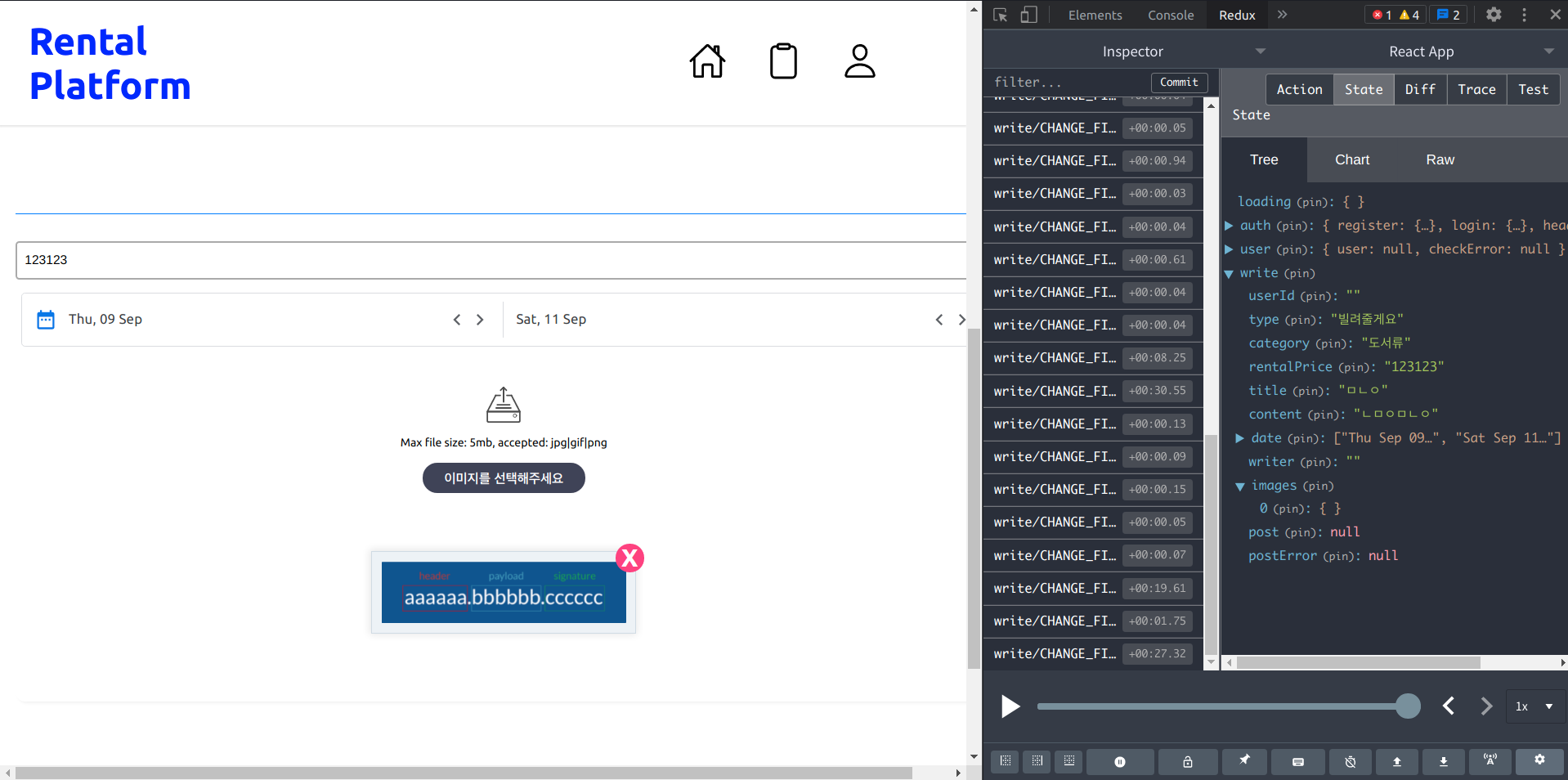This screenshot has height=780, width=1568.
Task: Toggle the device toolbar emulation icon
Action: click(1028, 15)
